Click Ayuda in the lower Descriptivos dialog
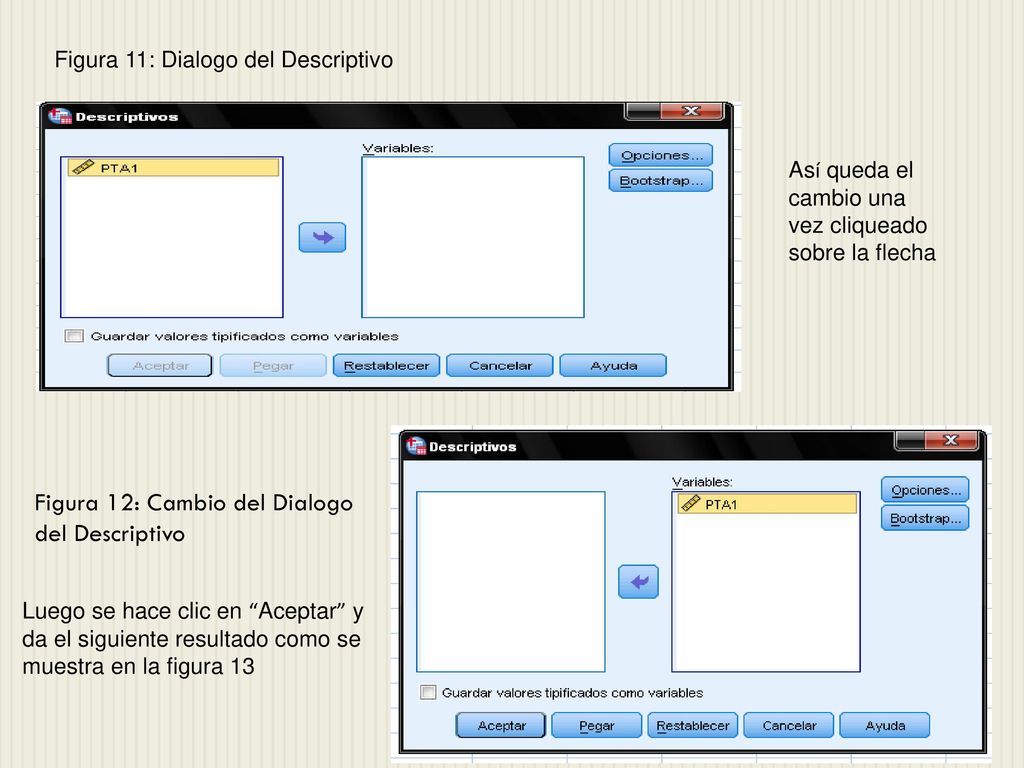The height and width of the screenshot is (768, 1024). tap(884, 726)
